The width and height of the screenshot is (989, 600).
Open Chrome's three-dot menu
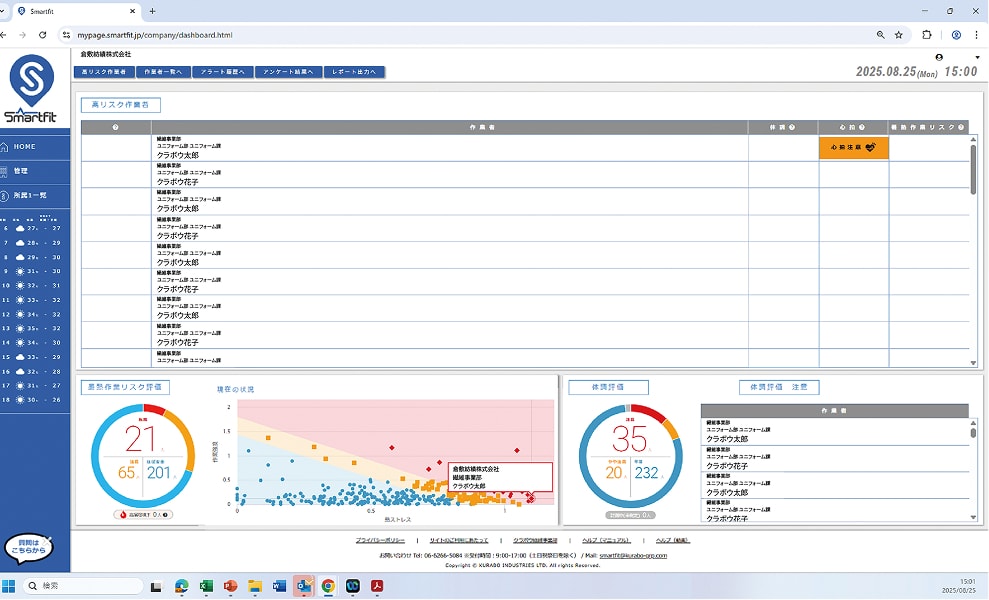(977, 34)
